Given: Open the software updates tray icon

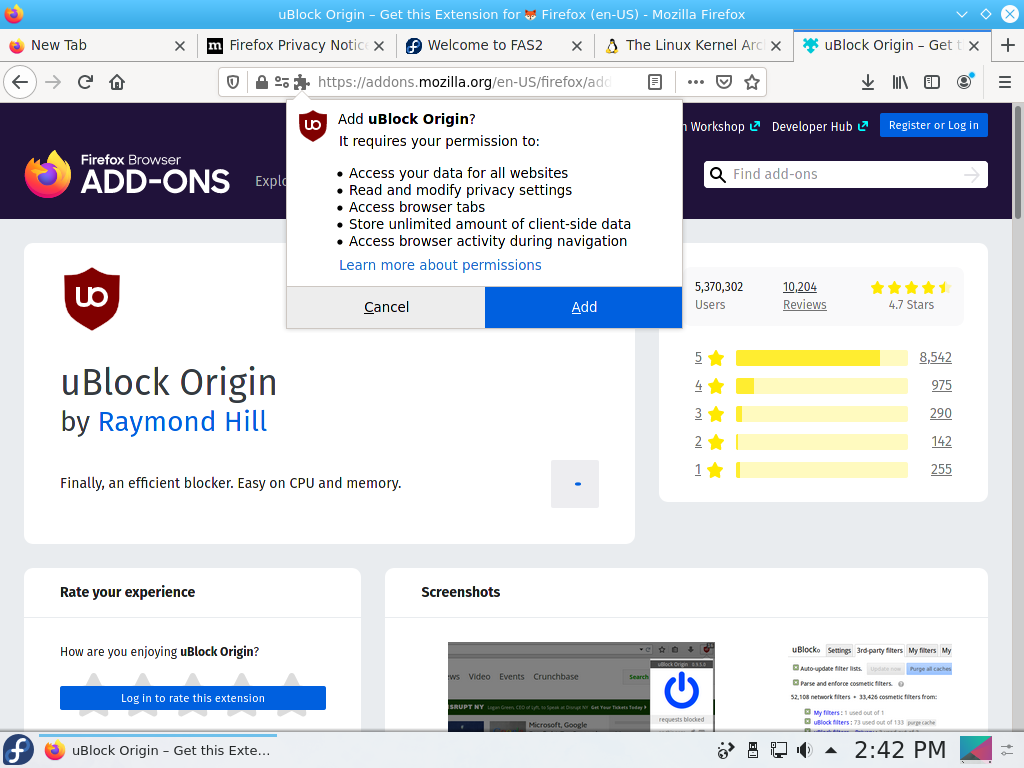Looking at the screenshot, I should [725, 750].
